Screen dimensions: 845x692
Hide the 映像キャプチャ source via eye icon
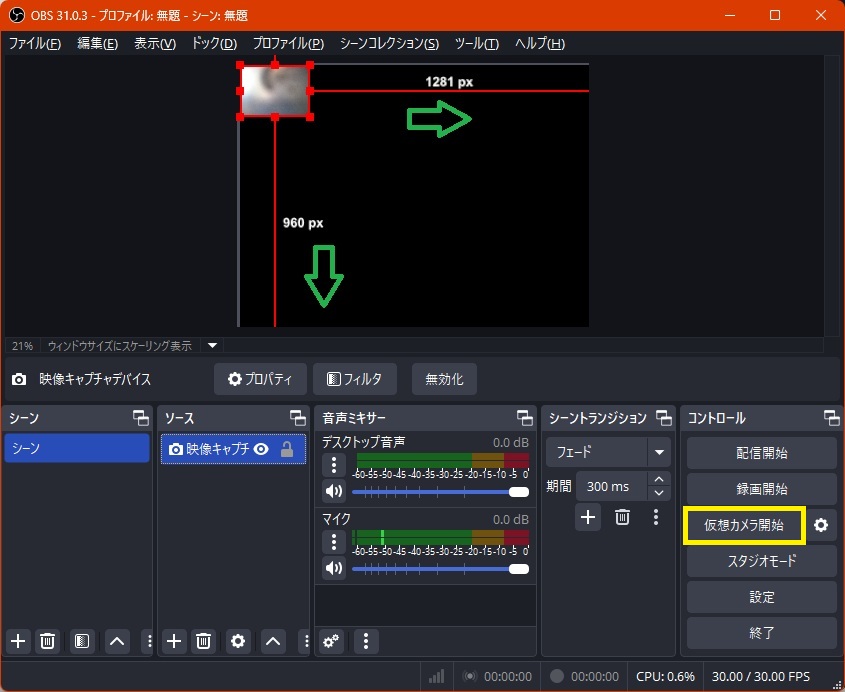coord(261,450)
